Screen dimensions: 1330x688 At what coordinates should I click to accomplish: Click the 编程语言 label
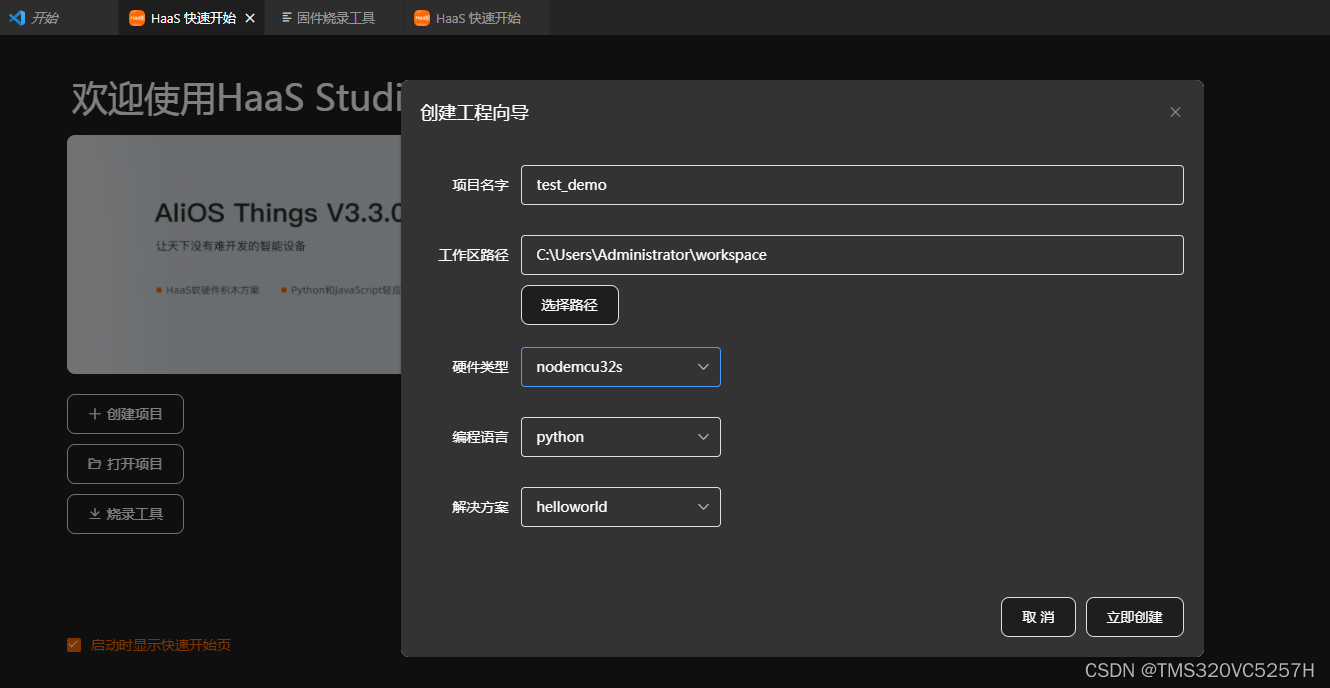click(x=480, y=437)
